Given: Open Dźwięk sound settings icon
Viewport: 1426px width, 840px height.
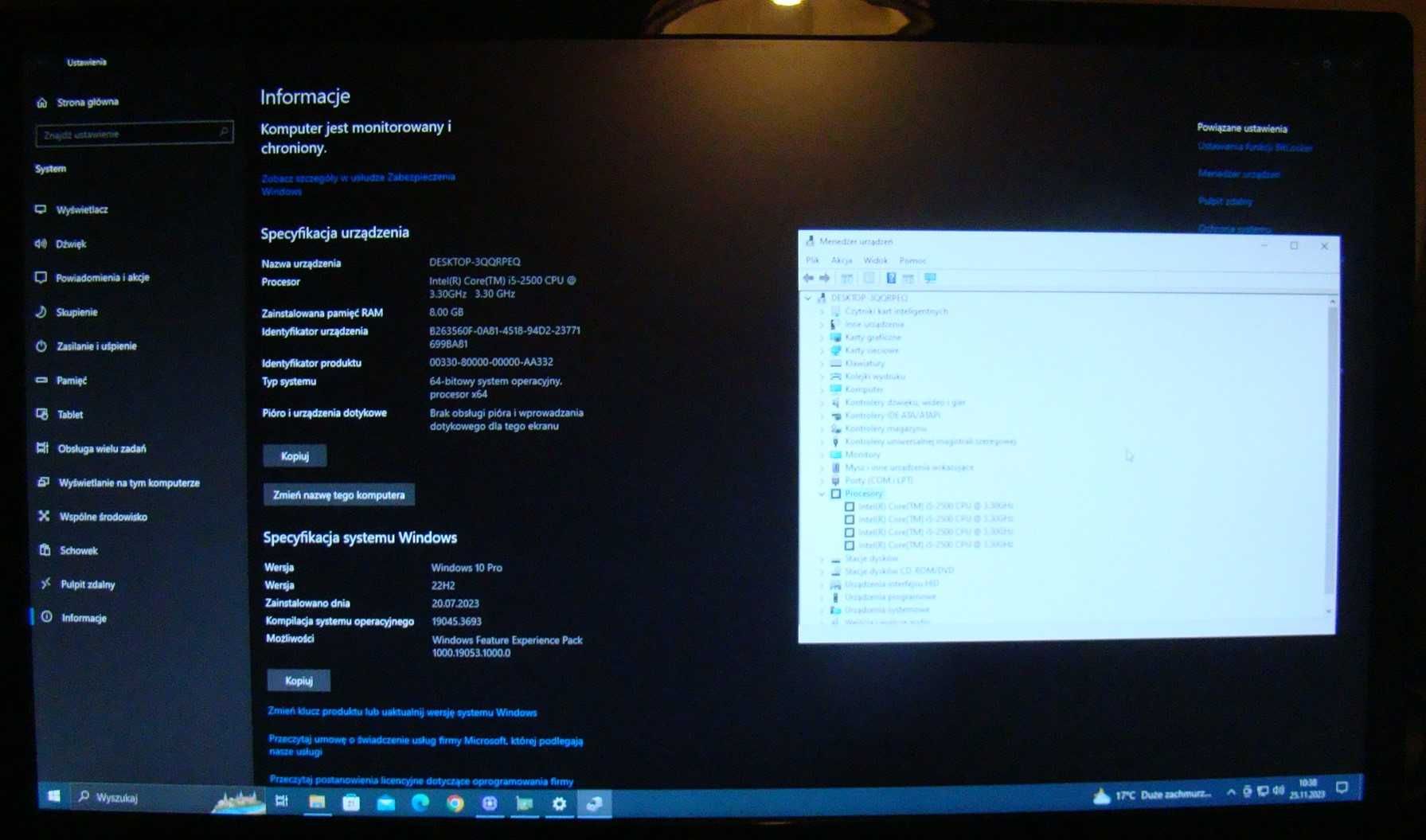Looking at the screenshot, I should coord(41,244).
